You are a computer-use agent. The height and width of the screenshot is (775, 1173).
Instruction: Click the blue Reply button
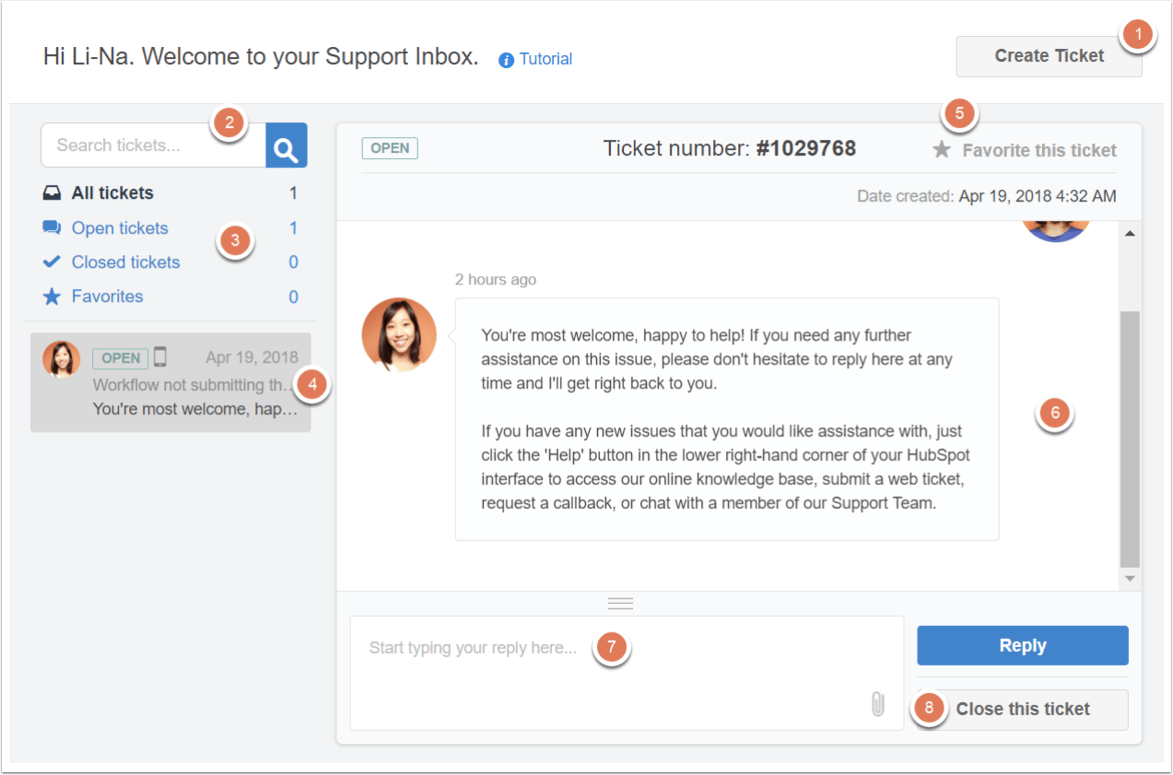(1022, 646)
